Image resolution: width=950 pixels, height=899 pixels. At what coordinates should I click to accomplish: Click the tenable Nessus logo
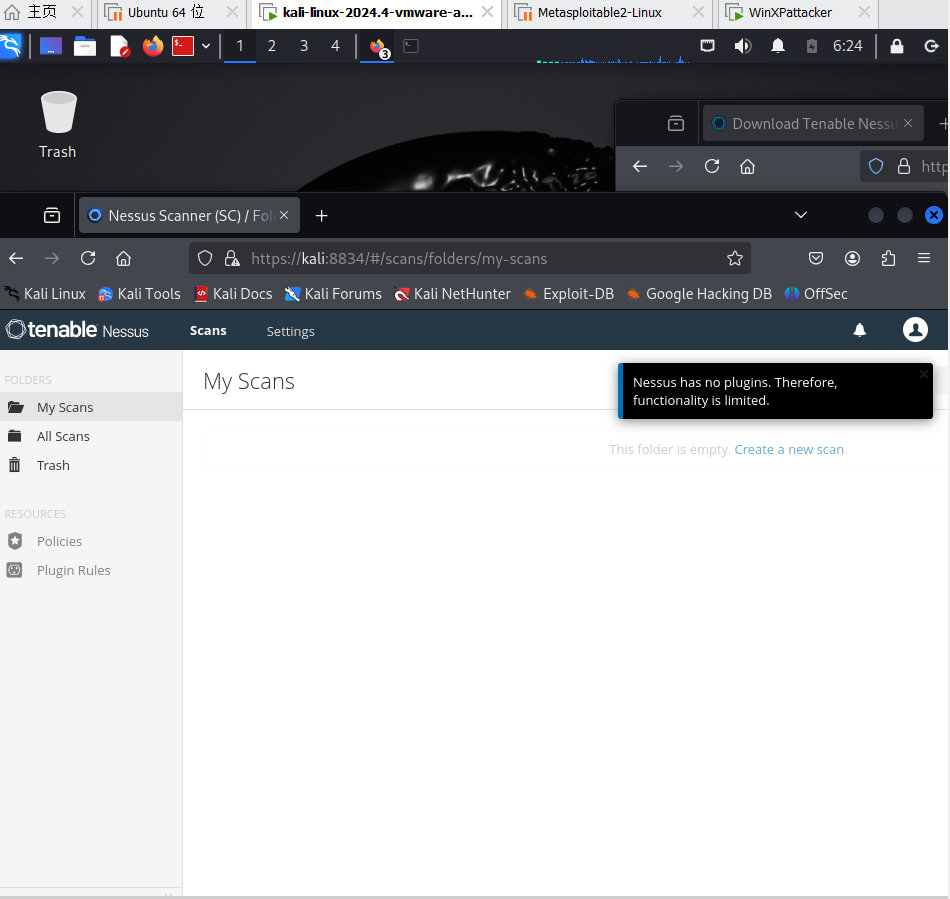point(78,330)
